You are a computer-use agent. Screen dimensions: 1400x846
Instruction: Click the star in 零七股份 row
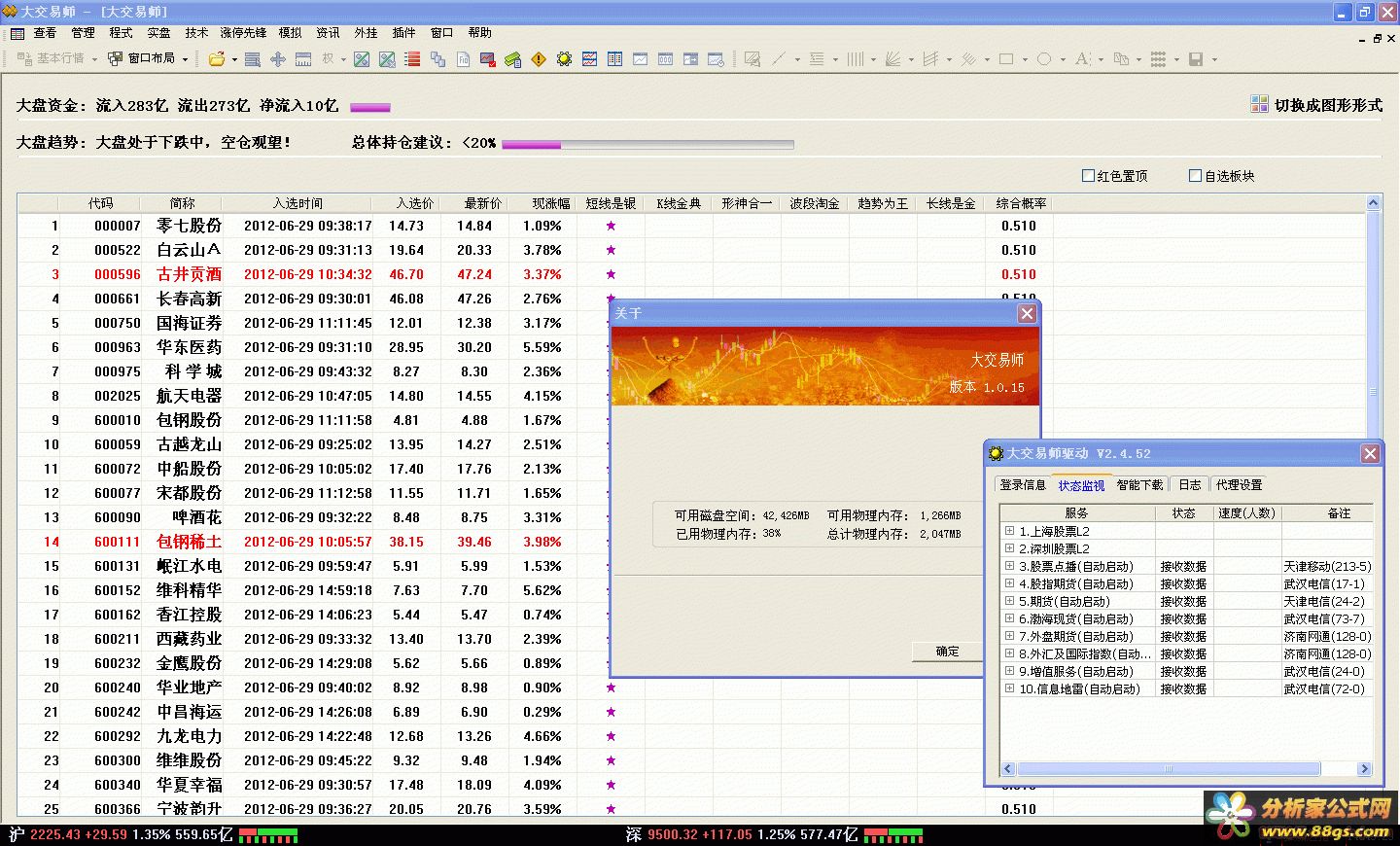(611, 226)
